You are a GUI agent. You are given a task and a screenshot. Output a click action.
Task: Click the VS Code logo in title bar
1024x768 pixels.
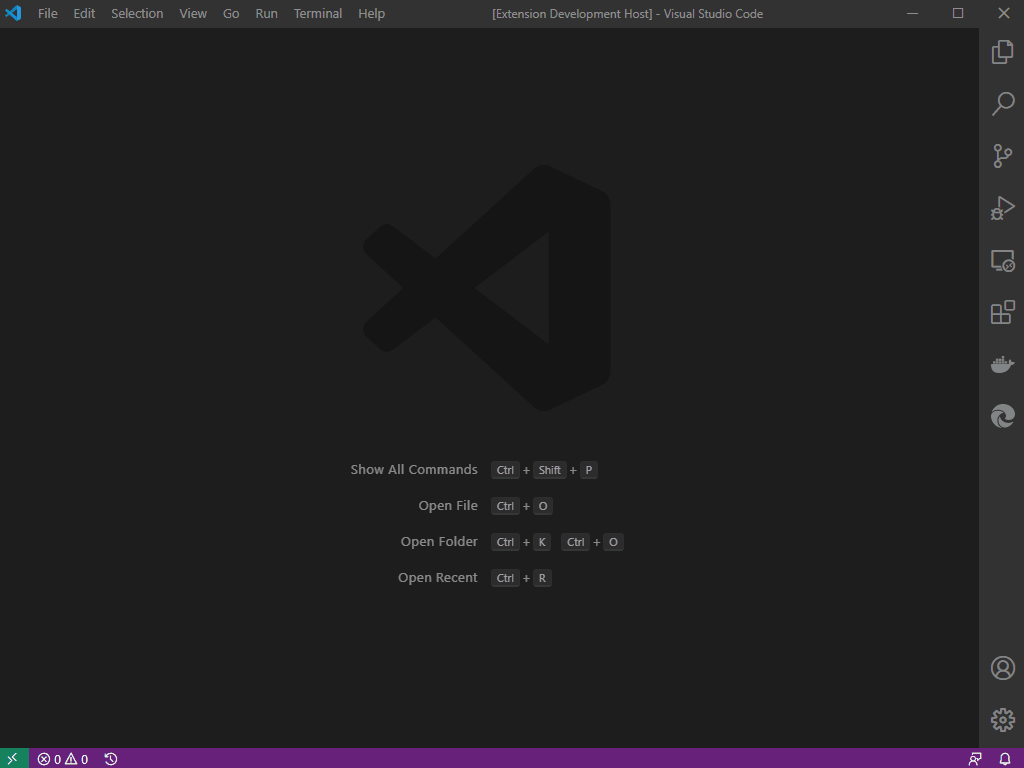pos(13,13)
